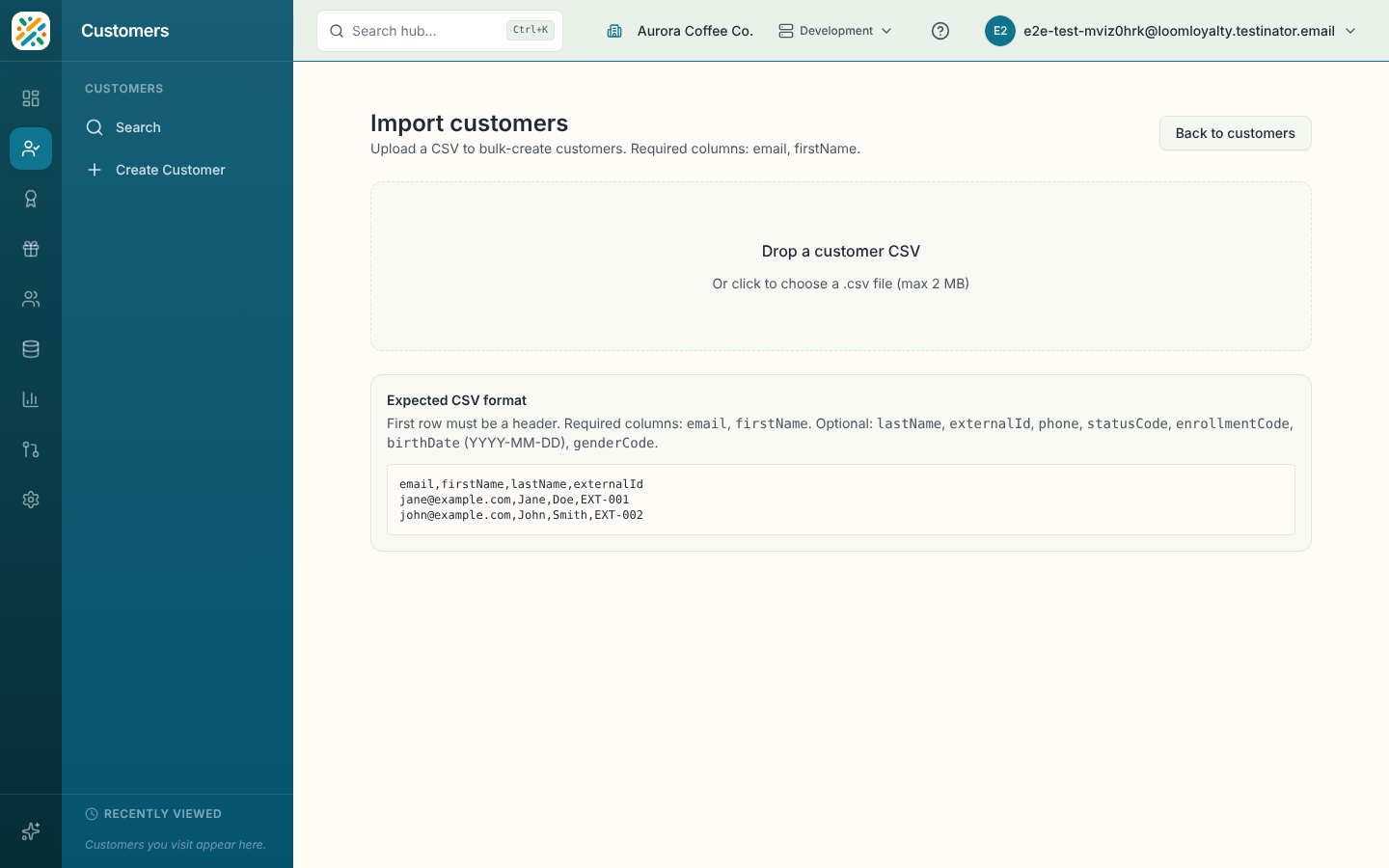Click the sample CSV code block
The width and height of the screenshot is (1389, 868).
pos(841,500)
